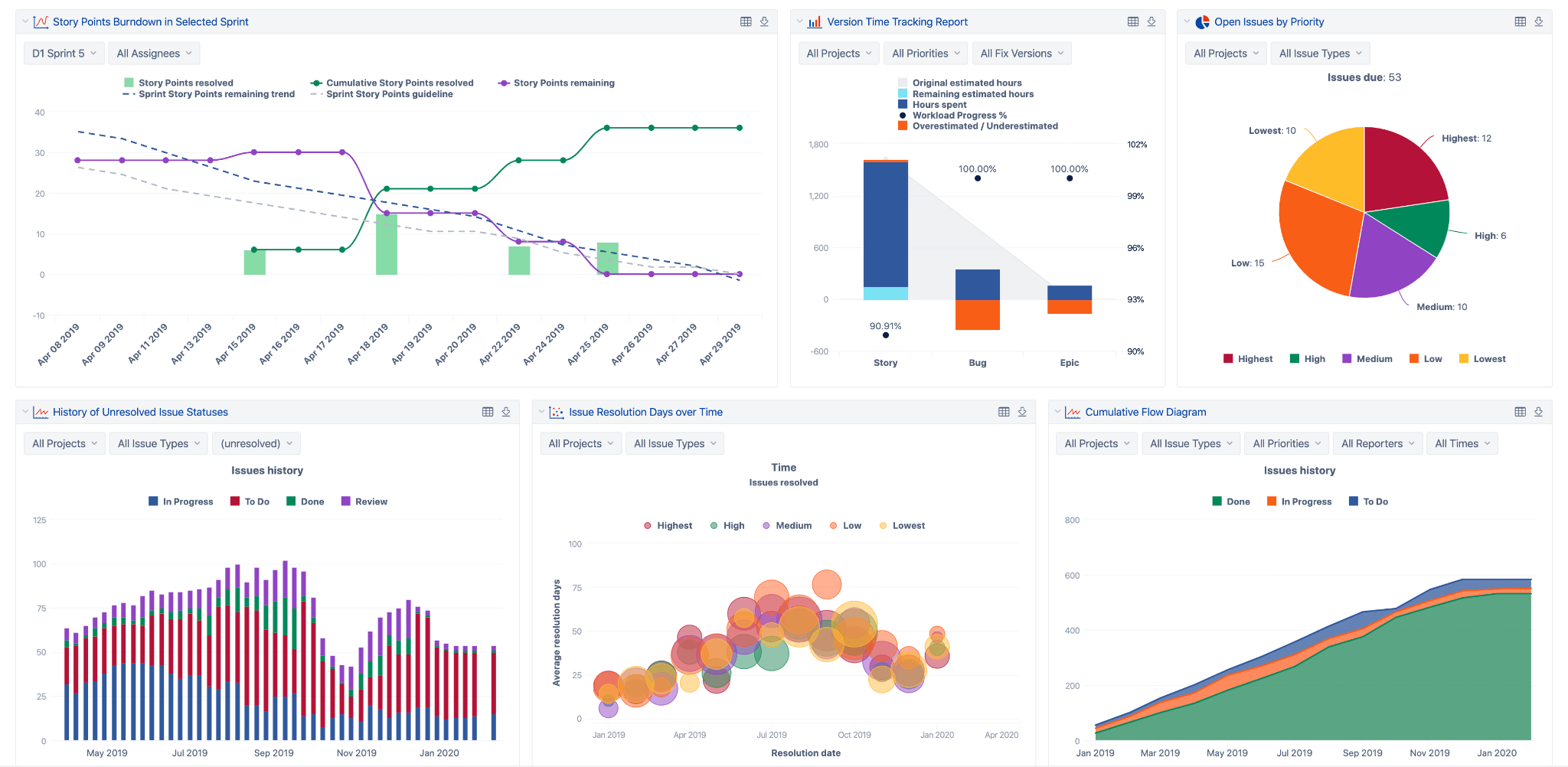
Task: Click the download icon on History of Unresolved Issue Statuses
Action: point(505,411)
